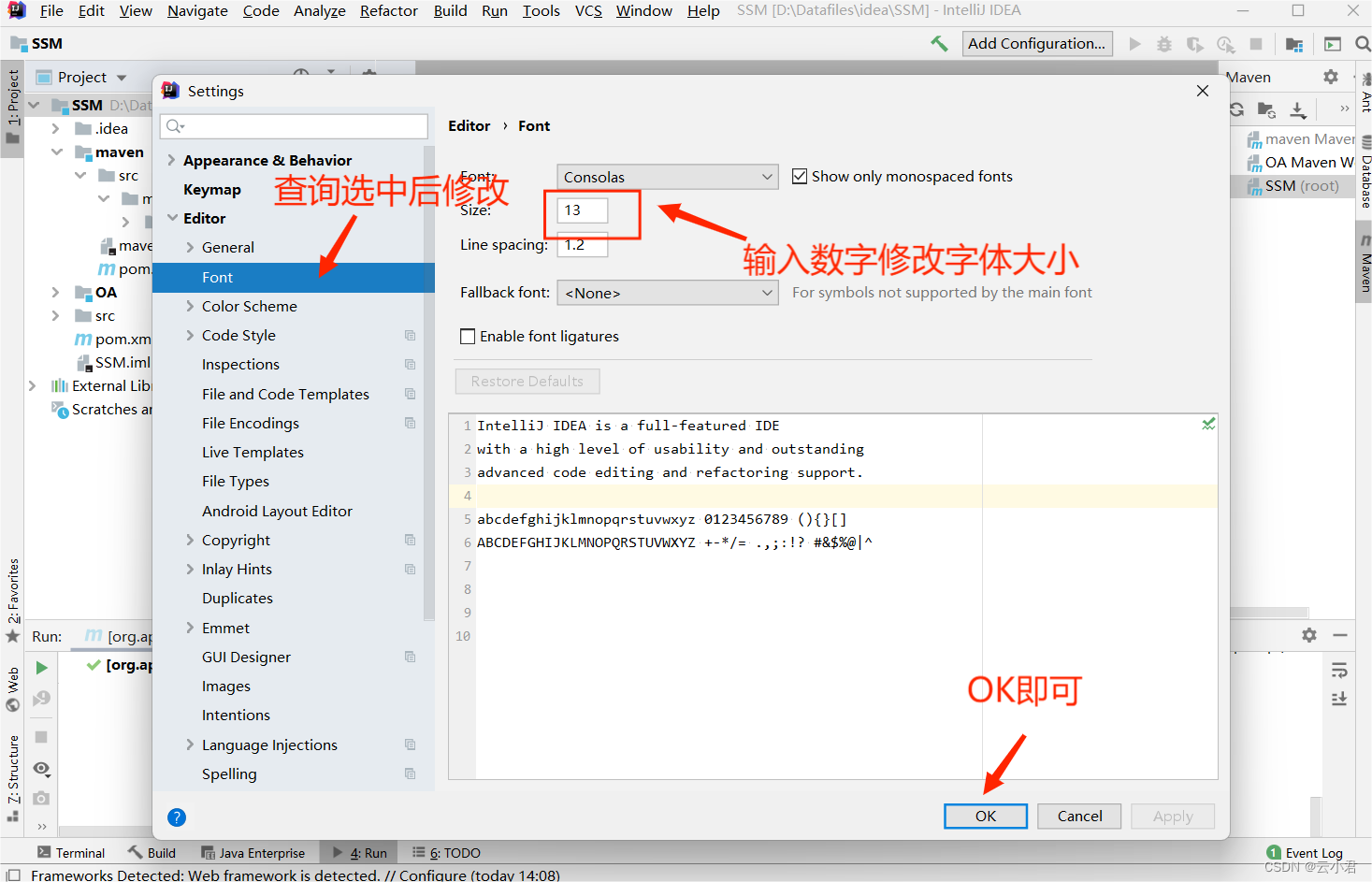Click the Maven generate sources folder icon

pos(1266,109)
